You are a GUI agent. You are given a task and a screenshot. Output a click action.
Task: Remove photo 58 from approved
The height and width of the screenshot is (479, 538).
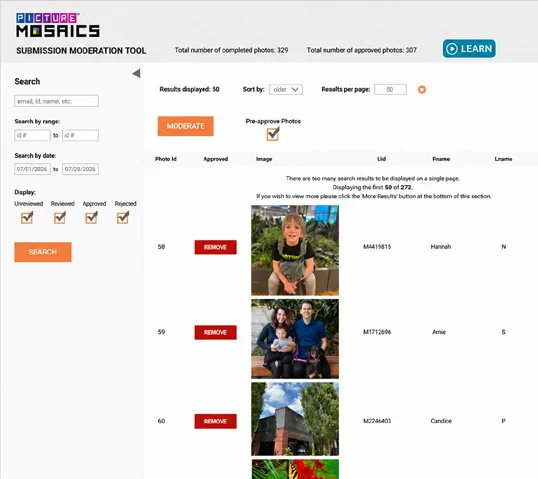pos(215,247)
